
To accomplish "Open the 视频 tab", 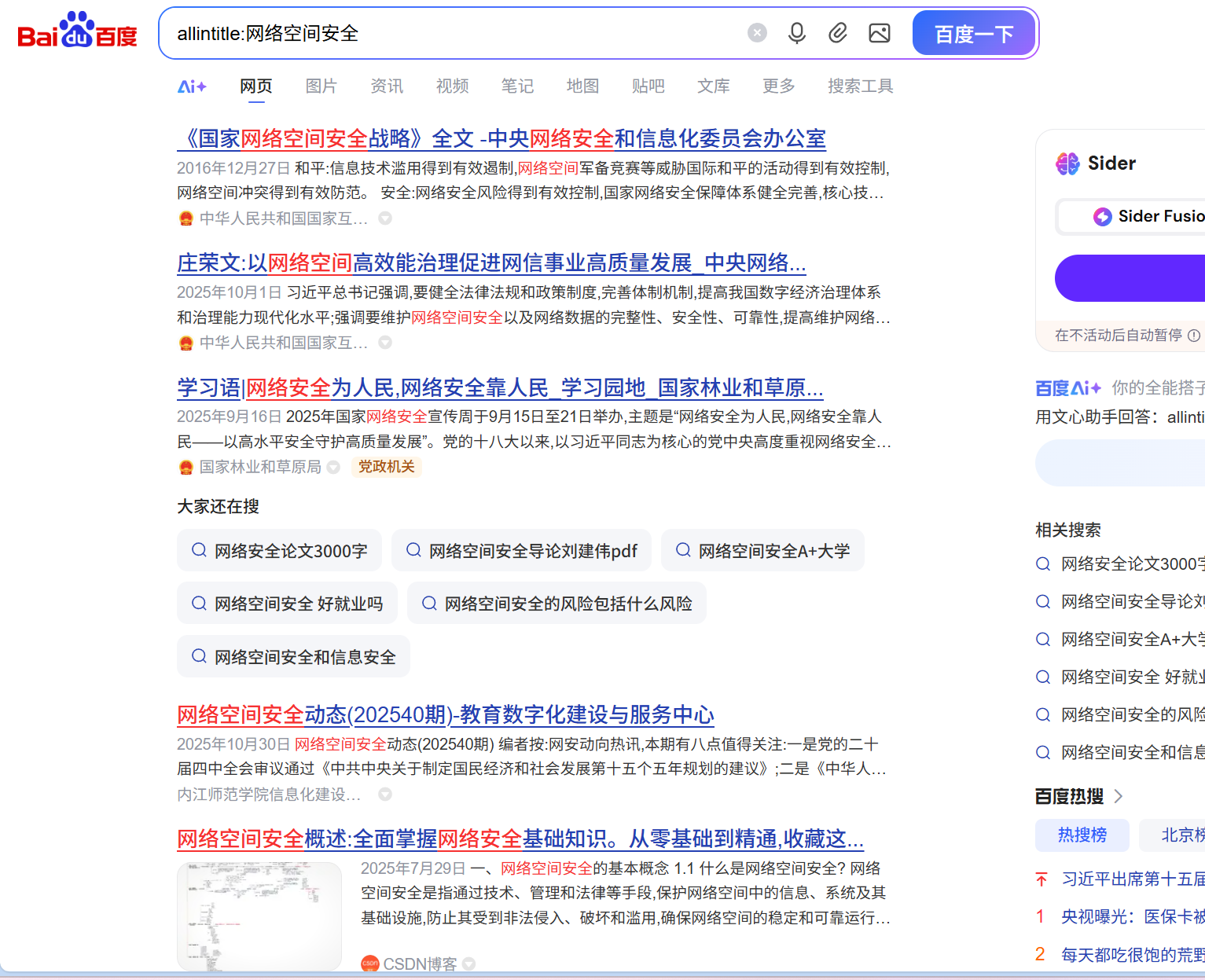I will pyautogui.click(x=452, y=86).
